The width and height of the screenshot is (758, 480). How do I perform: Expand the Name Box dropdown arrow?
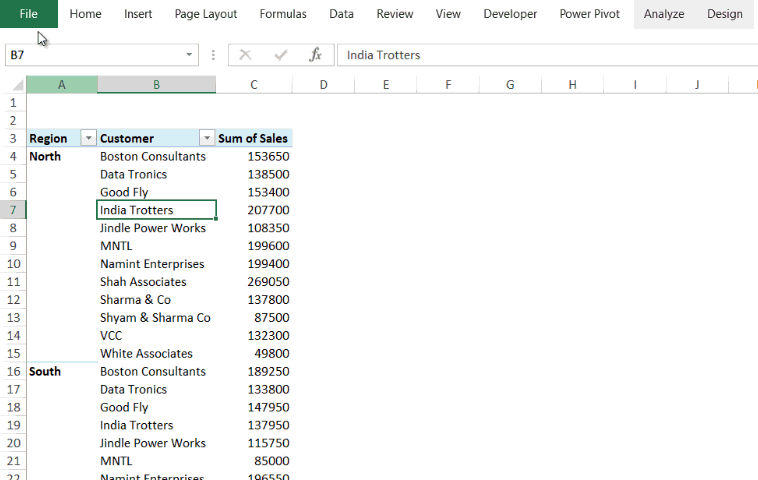click(190, 55)
